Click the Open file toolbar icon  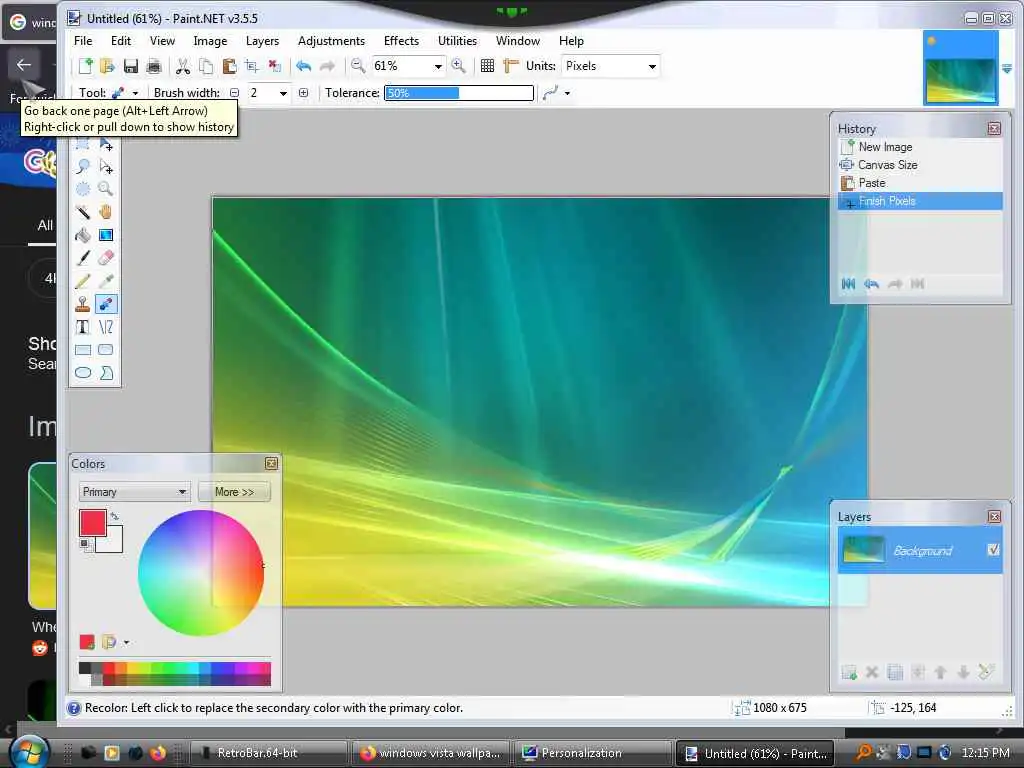point(107,66)
